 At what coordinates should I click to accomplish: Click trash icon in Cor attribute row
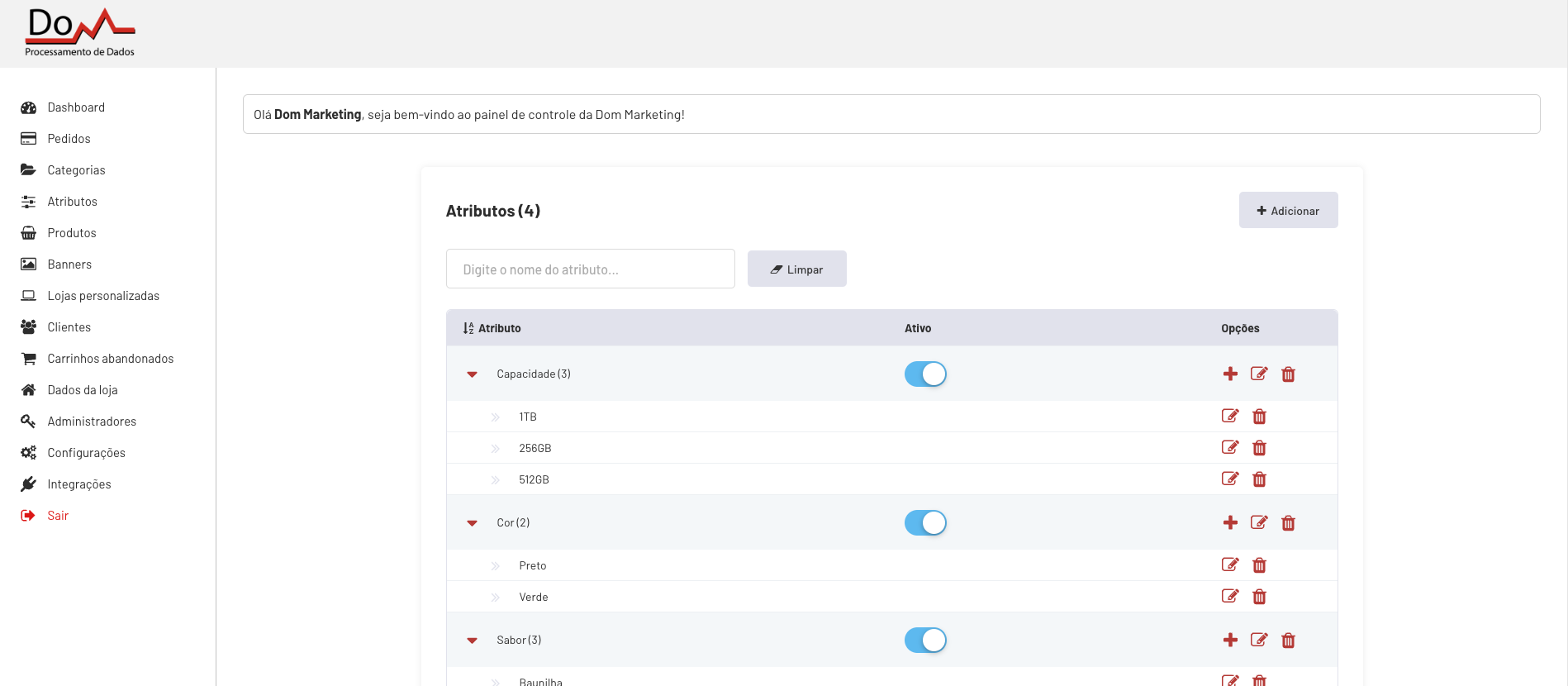1288,523
